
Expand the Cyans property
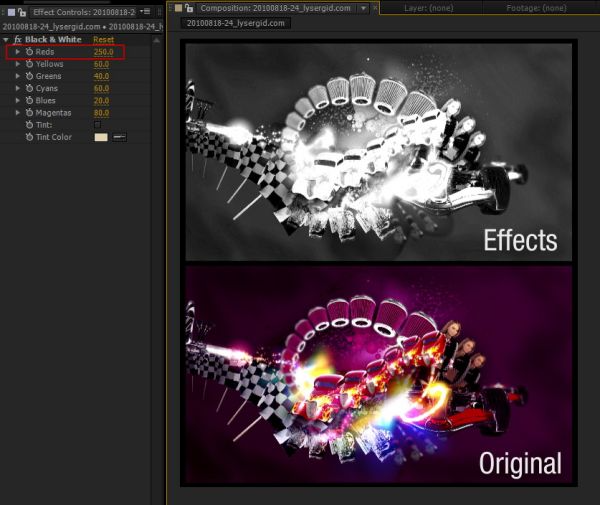[x=18, y=88]
